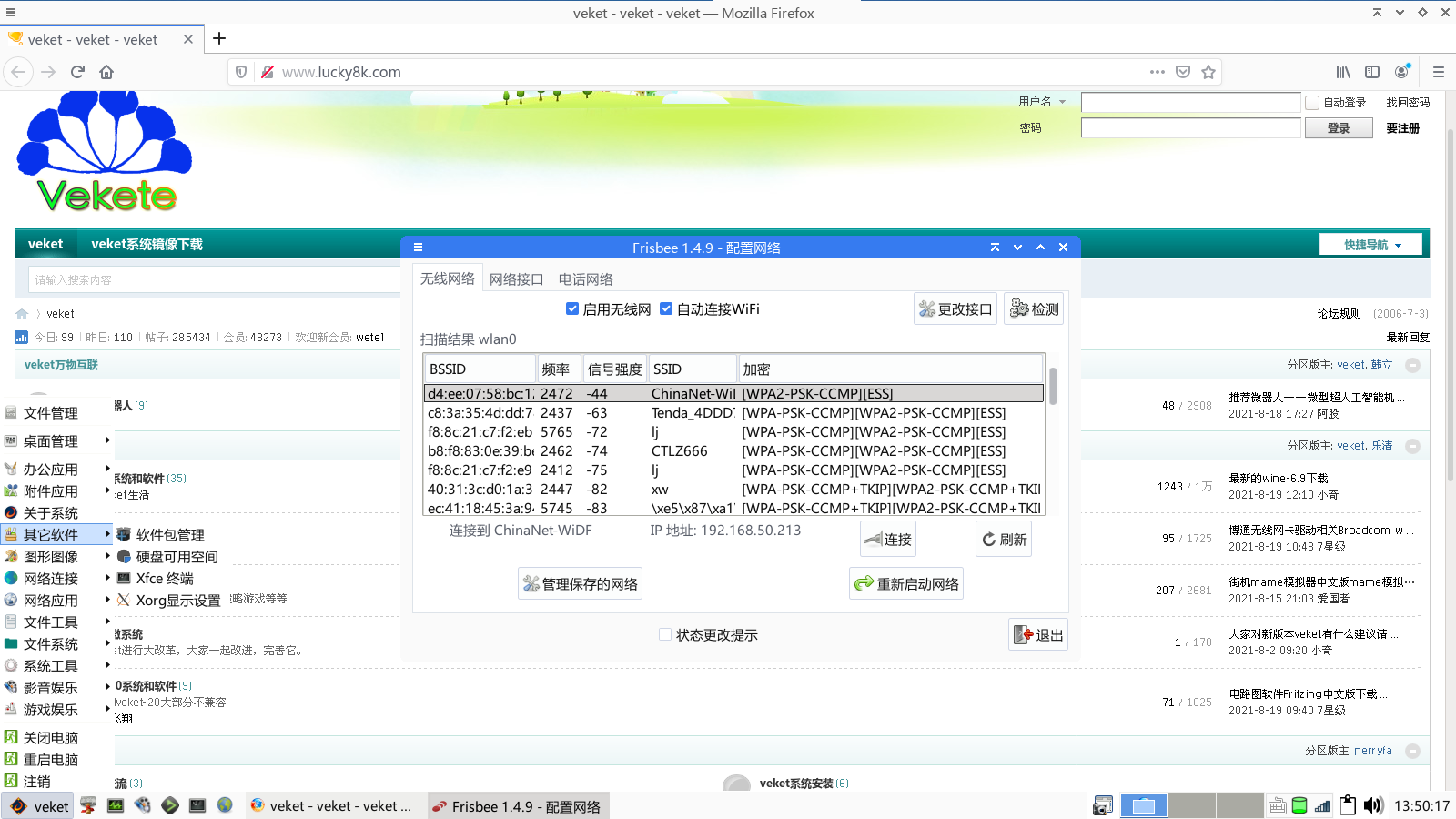
Task: Click 管理保存的网络 button
Action: pyautogui.click(x=581, y=583)
